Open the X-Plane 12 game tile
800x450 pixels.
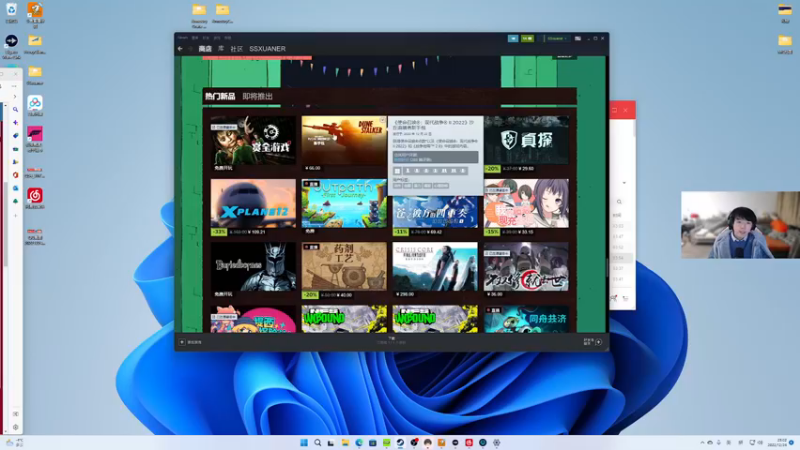click(253, 203)
